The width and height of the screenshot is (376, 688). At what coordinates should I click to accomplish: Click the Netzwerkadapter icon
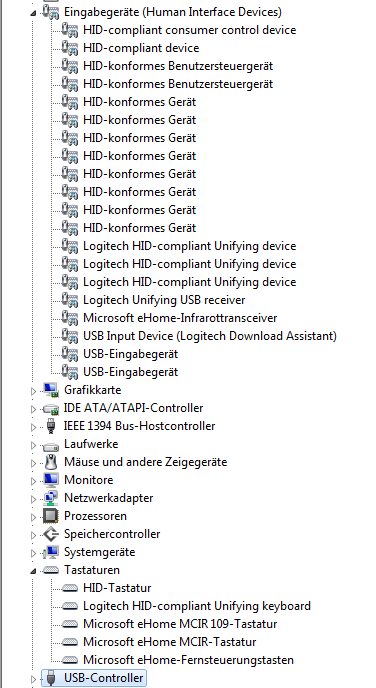point(51,498)
